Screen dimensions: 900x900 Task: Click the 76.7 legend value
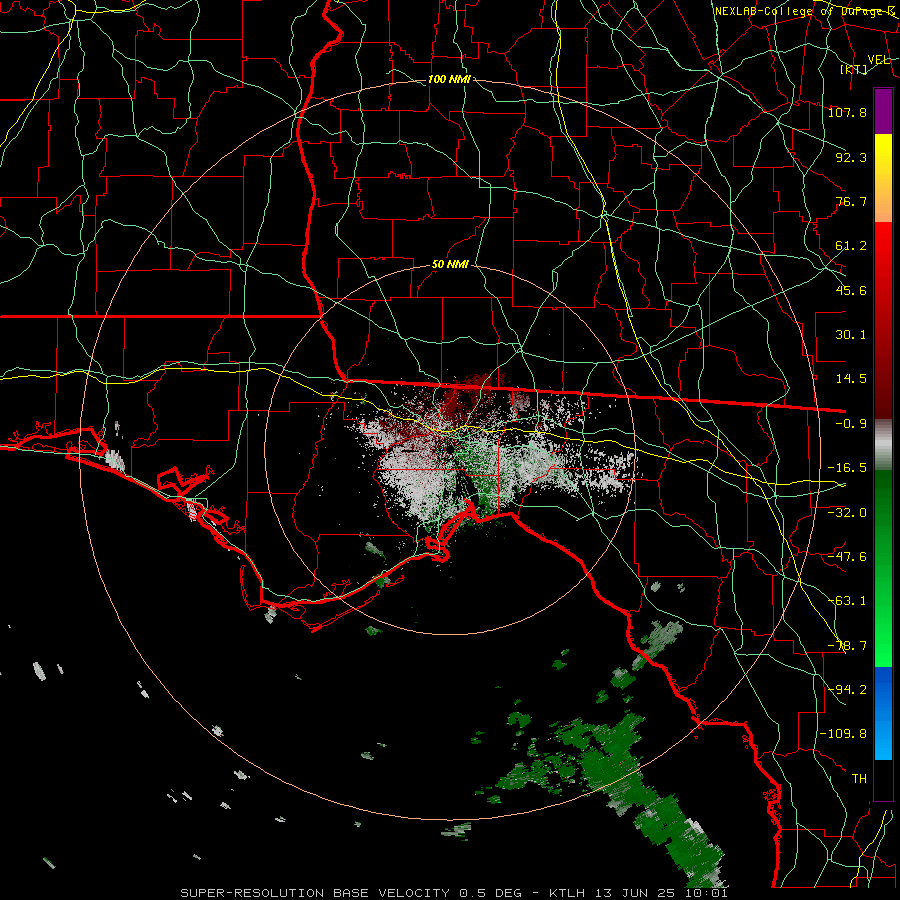pyautogui.click(x=851, y=201)
